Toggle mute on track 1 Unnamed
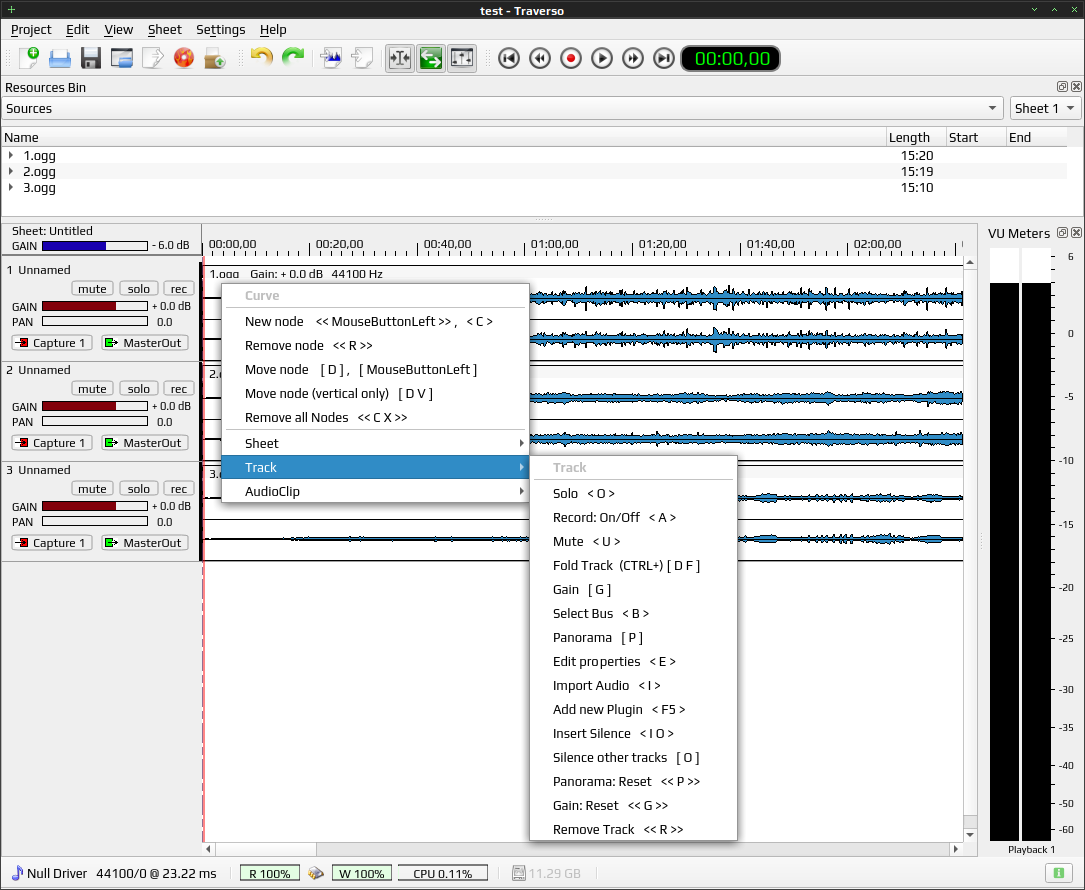The image size is (1085, 890). point(92,289)
